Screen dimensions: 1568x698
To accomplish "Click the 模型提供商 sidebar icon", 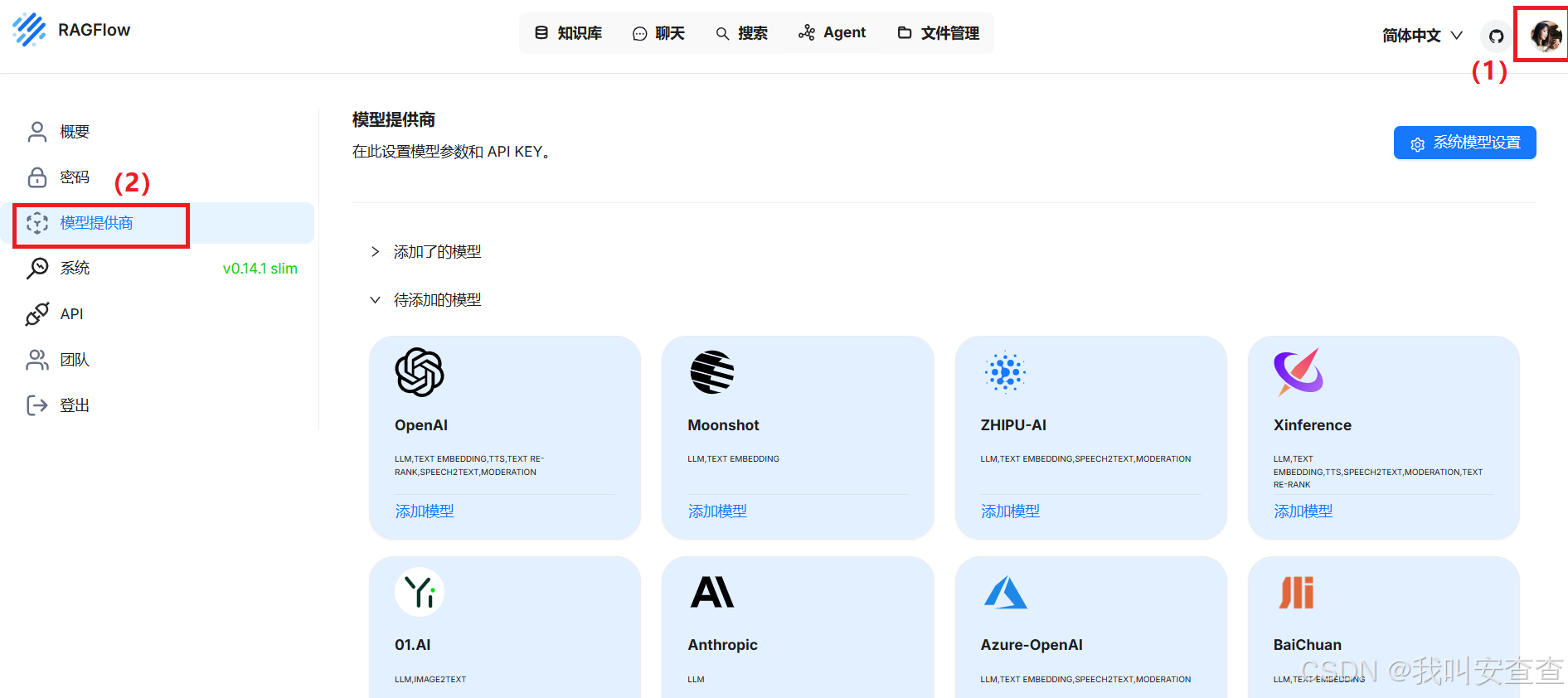I will coord(37,223).
